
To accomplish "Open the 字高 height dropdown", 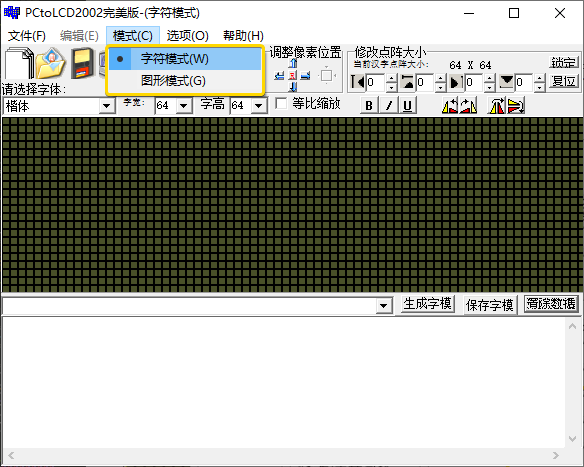I will pyautogui.click(x=258, y=106).
